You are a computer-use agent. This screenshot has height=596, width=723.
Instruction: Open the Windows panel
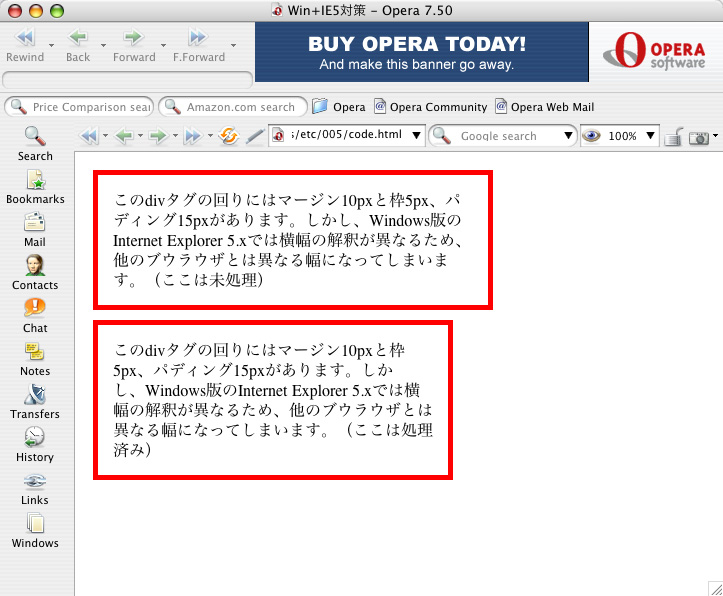click(35, 530)
